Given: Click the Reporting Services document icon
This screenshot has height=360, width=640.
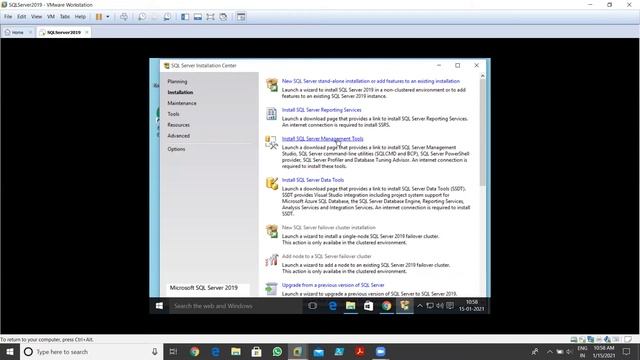Looking at the screenshot, I should click(271, 113).
